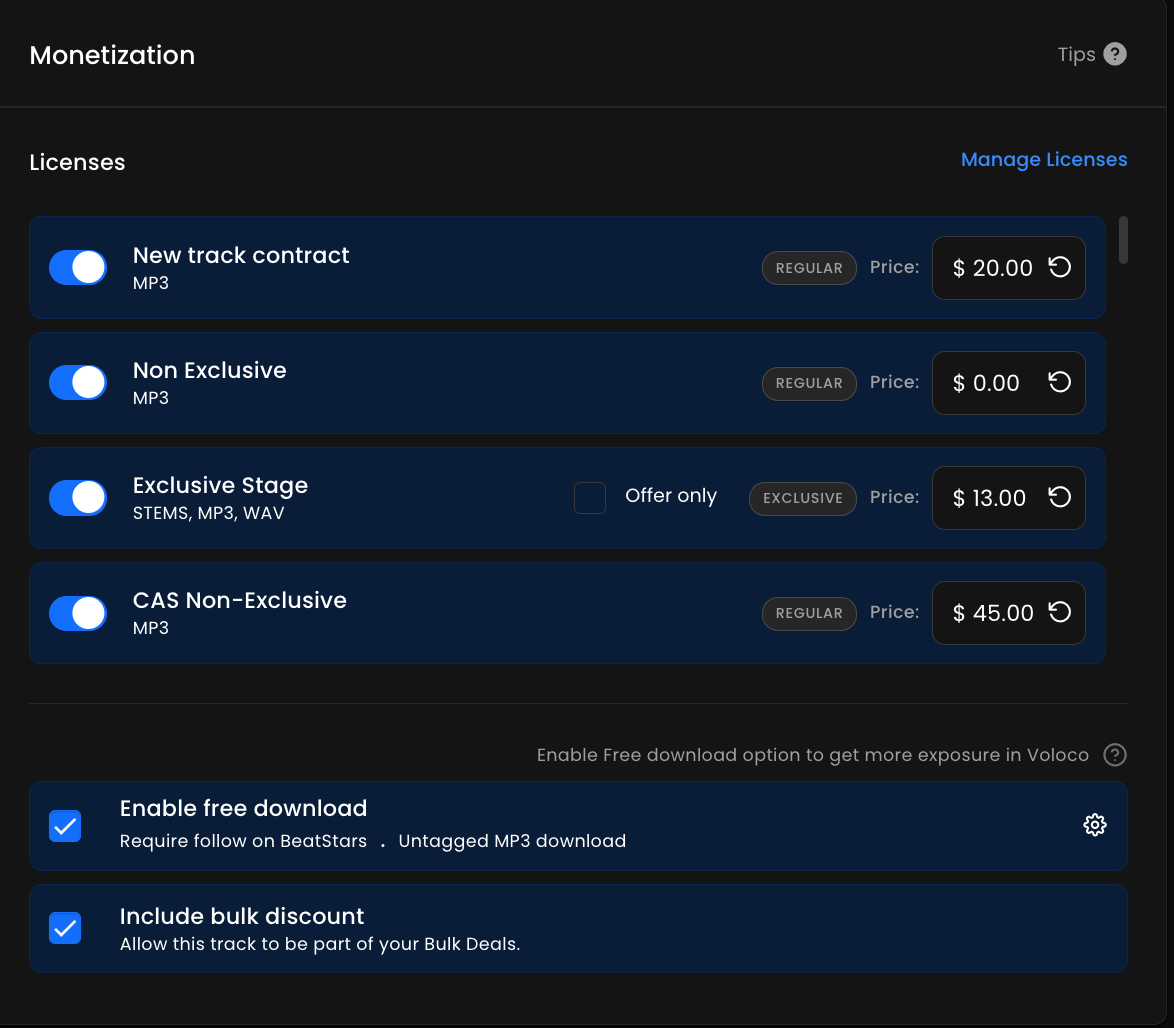This screenshot has width=1174, height=1028.
Task: Edit the $20.00 price field
Action: click(992, 268)
